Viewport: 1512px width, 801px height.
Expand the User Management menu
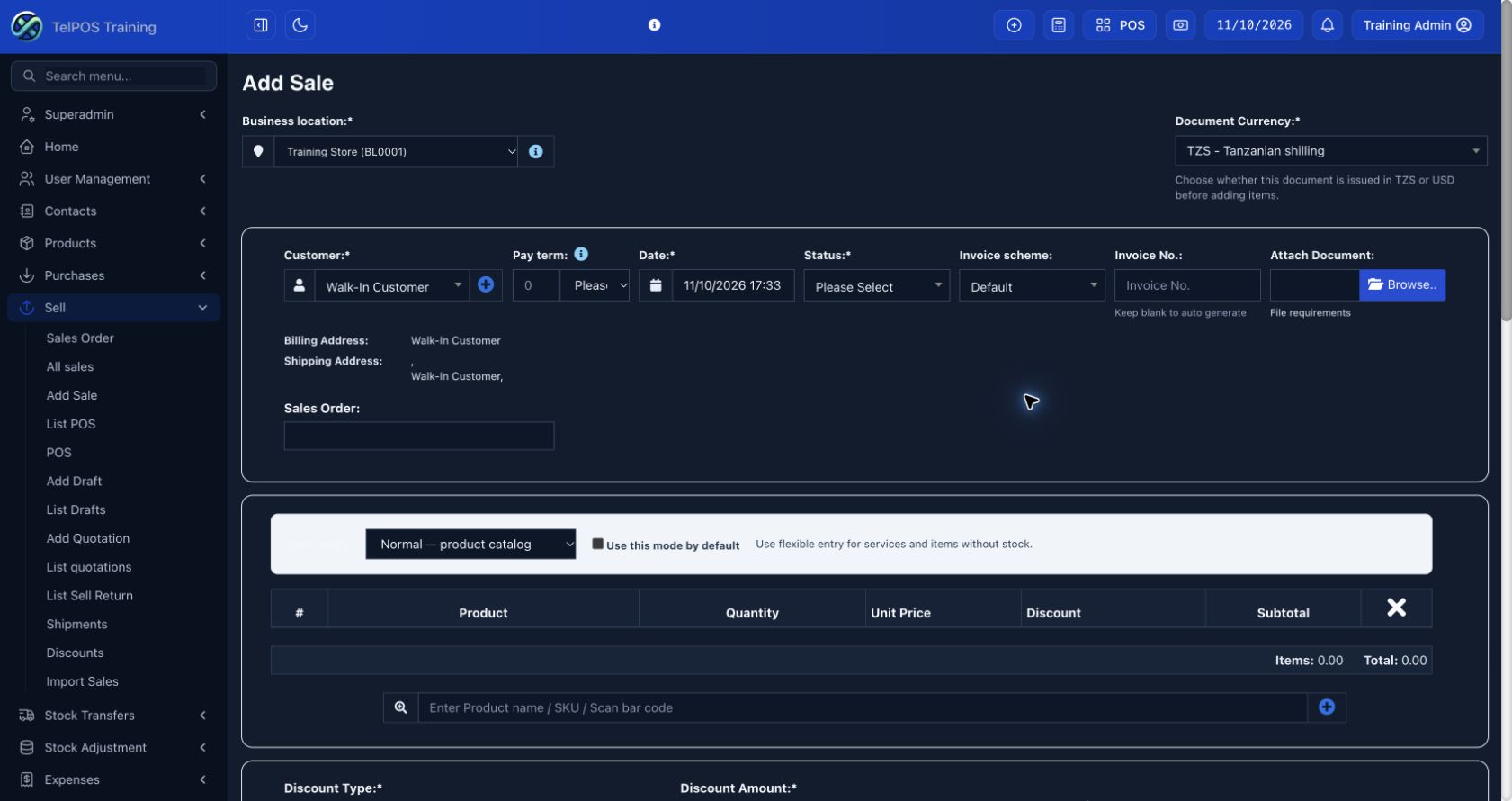pyautogui.click(x=114, y=179)
